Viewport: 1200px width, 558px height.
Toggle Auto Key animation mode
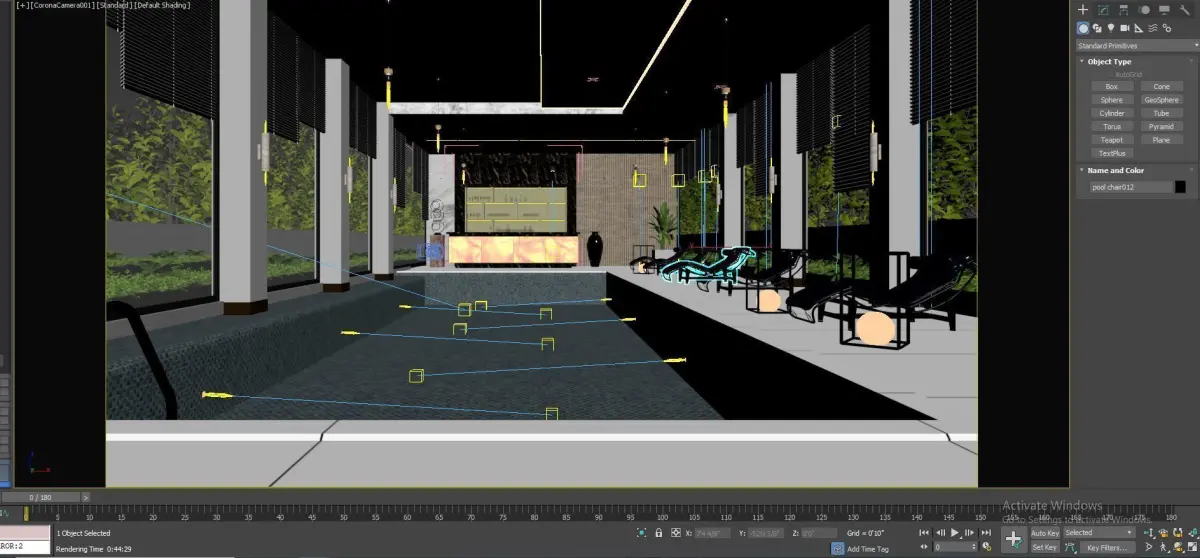click(x=1045, y=533)
